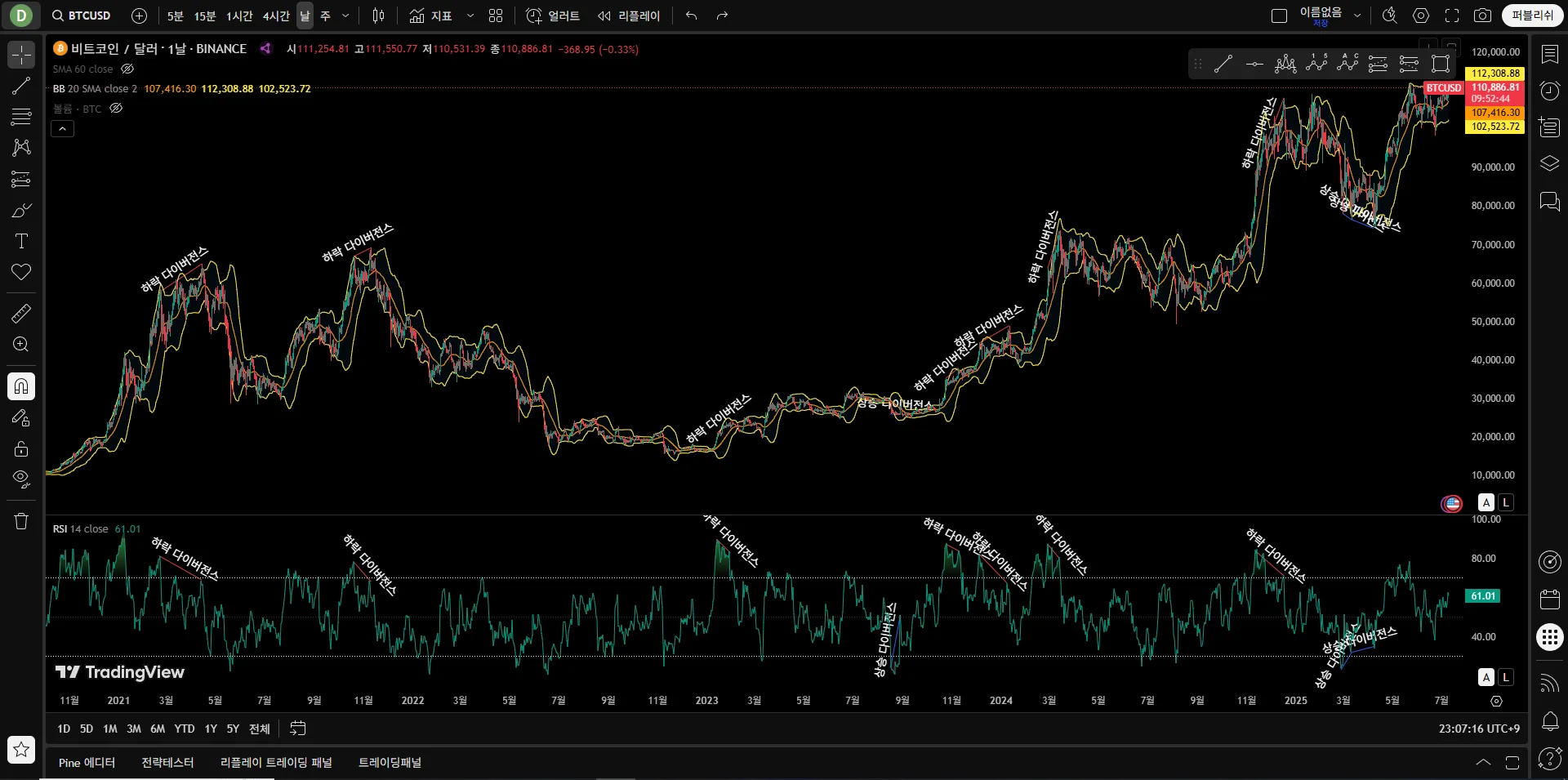The image size is (1568, 780).
Task: Click the trash icon to remove drawings
Action: [x=21, y=521]
